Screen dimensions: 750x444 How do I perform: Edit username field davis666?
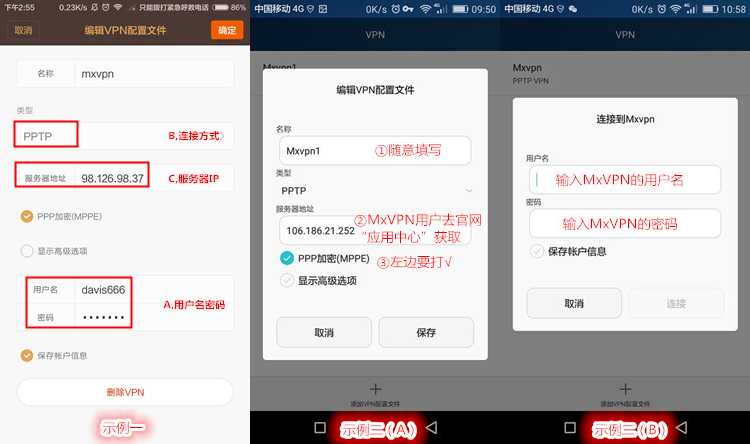(x=125, y=290)
